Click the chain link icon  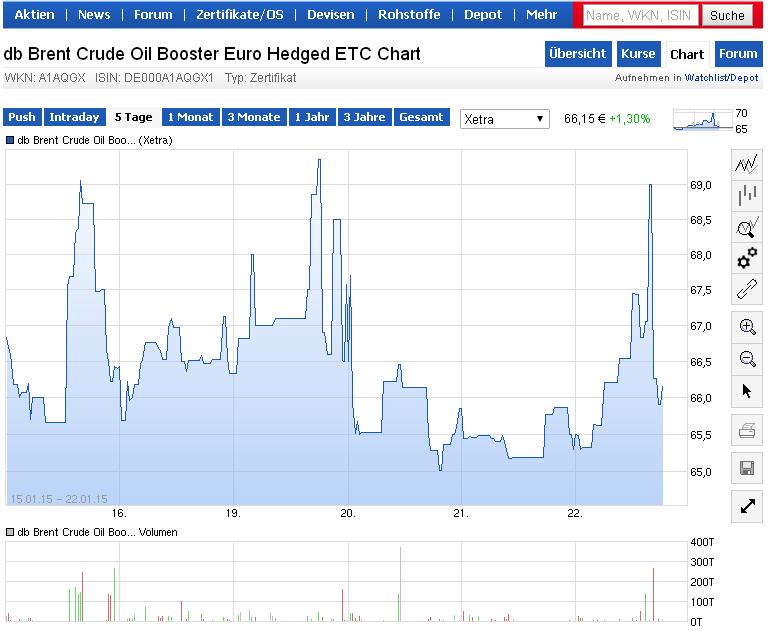[746, 291]
